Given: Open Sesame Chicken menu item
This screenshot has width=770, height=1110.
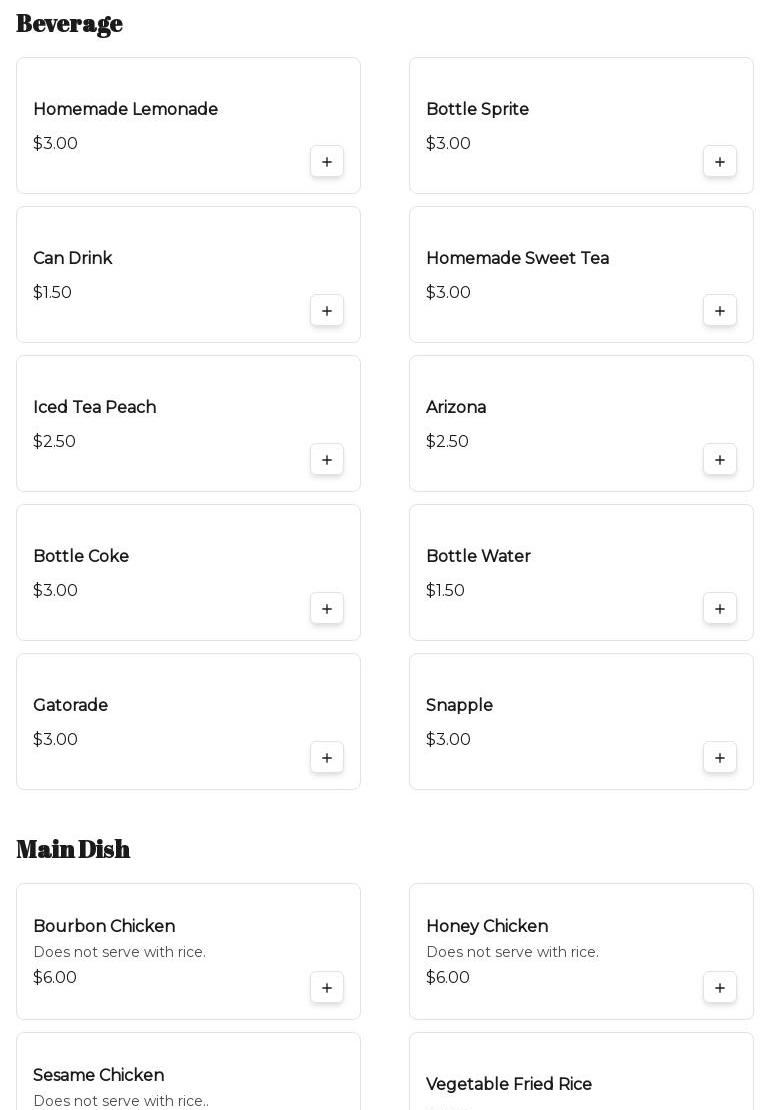Looking at the screenshot, I should (98, 1075).
